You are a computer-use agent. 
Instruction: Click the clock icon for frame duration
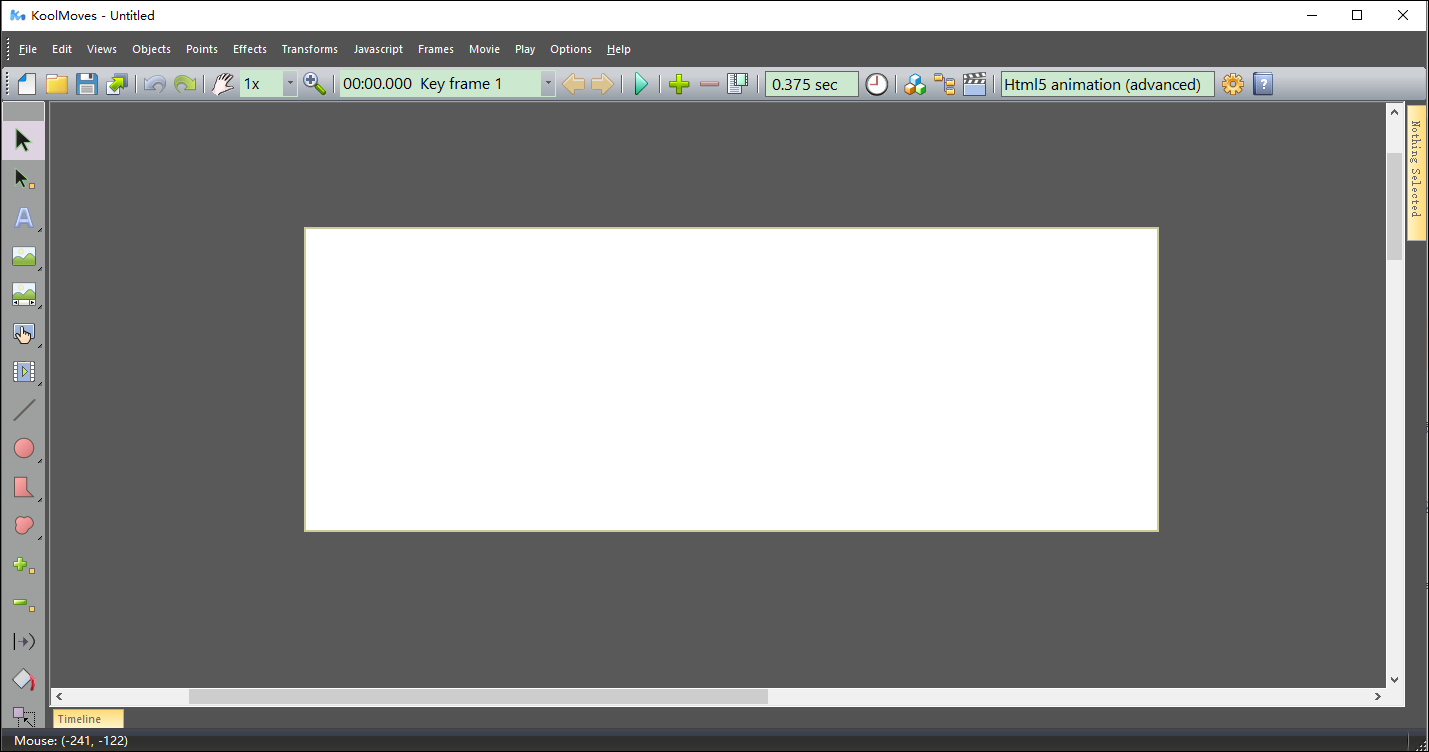click(x=877, y=84)
